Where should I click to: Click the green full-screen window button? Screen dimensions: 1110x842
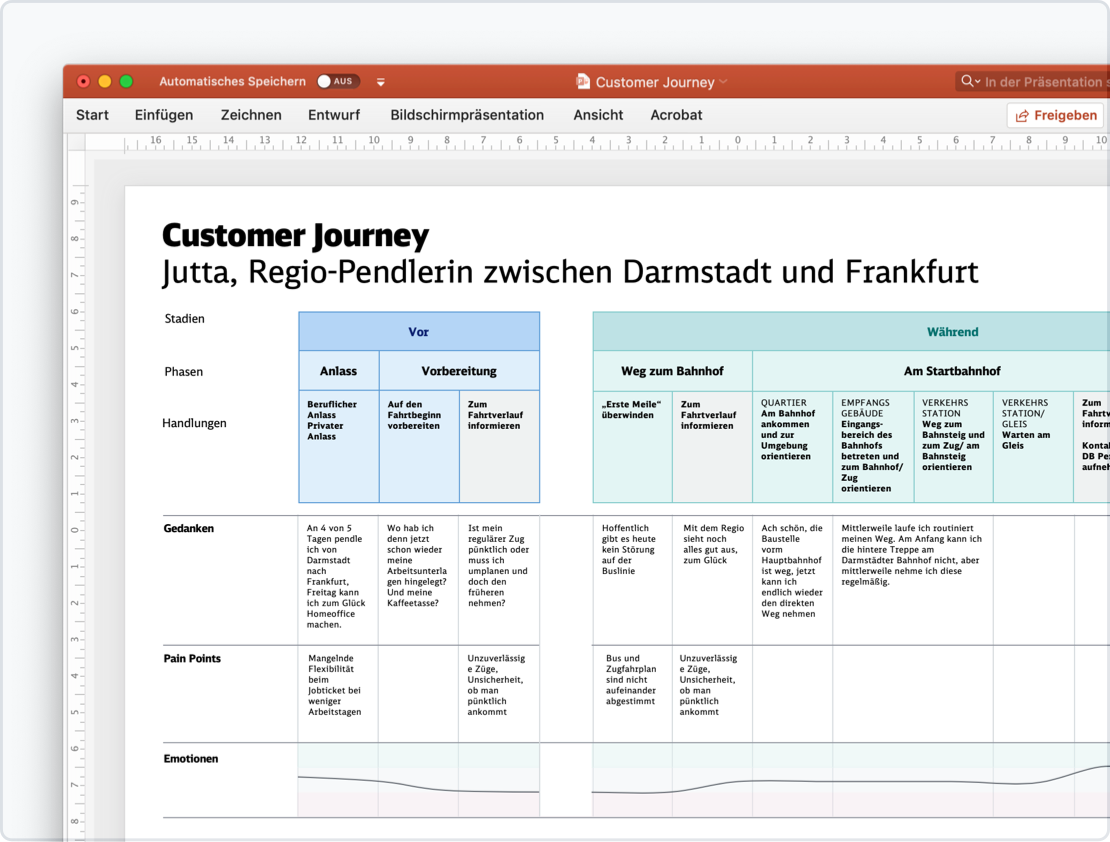coord(126,82)
